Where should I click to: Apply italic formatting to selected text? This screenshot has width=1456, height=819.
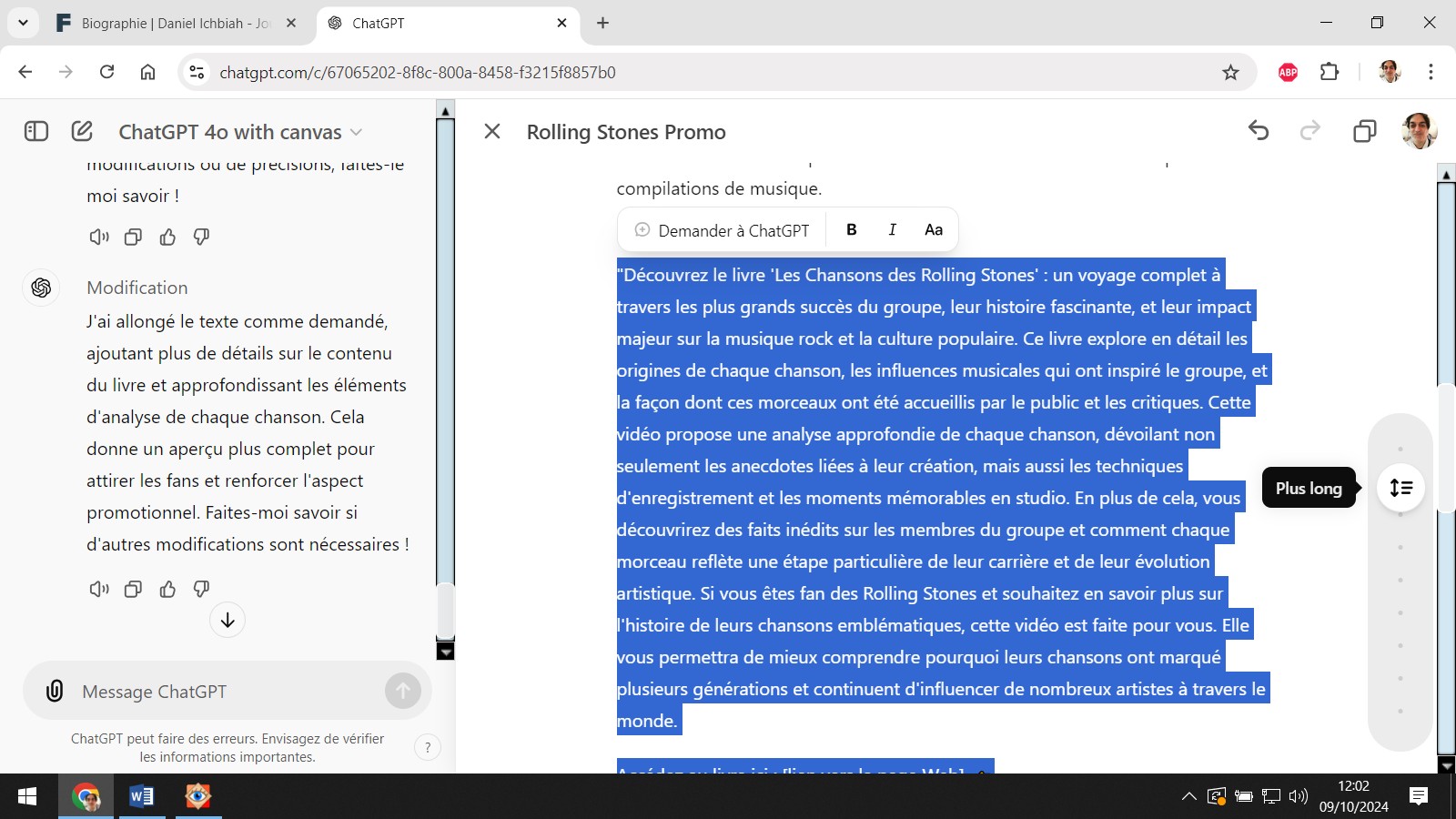click(892, 229)
